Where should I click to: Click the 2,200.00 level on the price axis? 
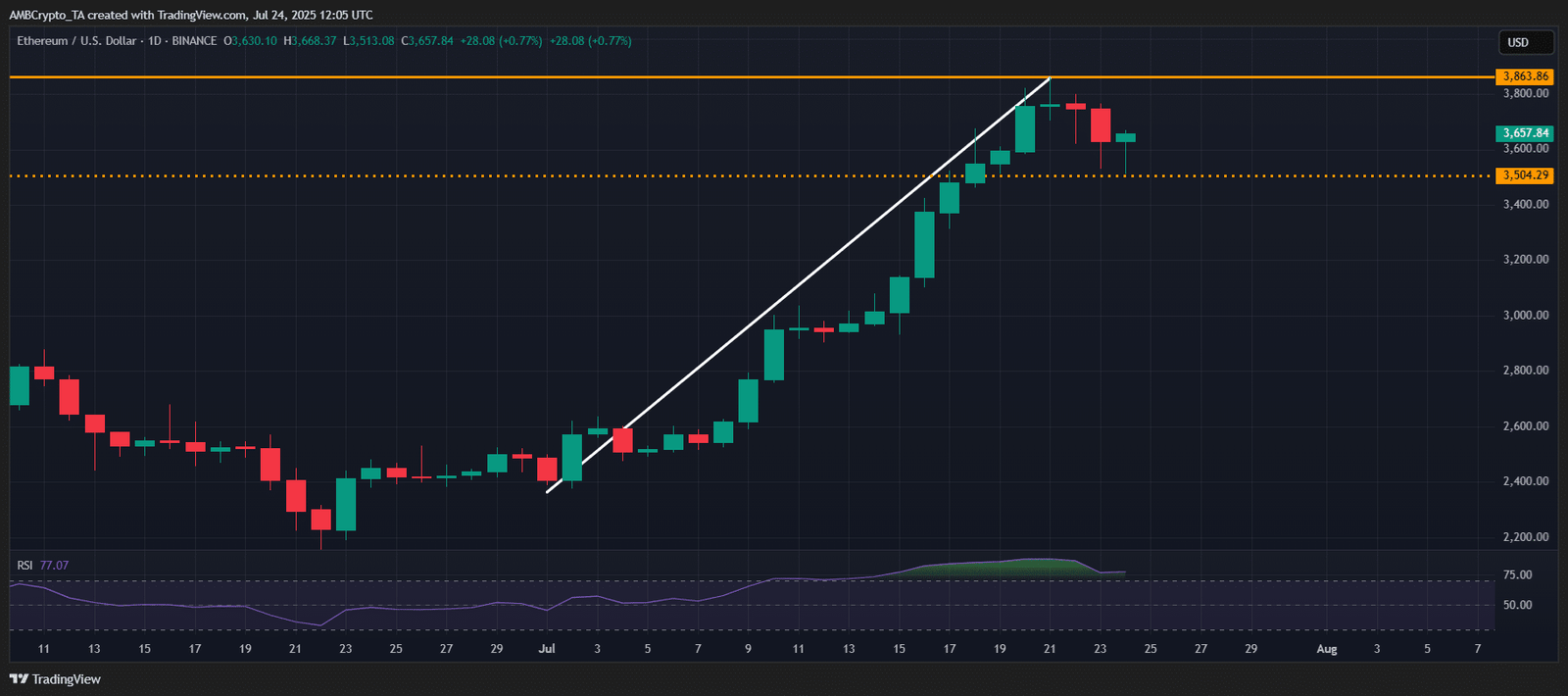tap(1525, 537)
